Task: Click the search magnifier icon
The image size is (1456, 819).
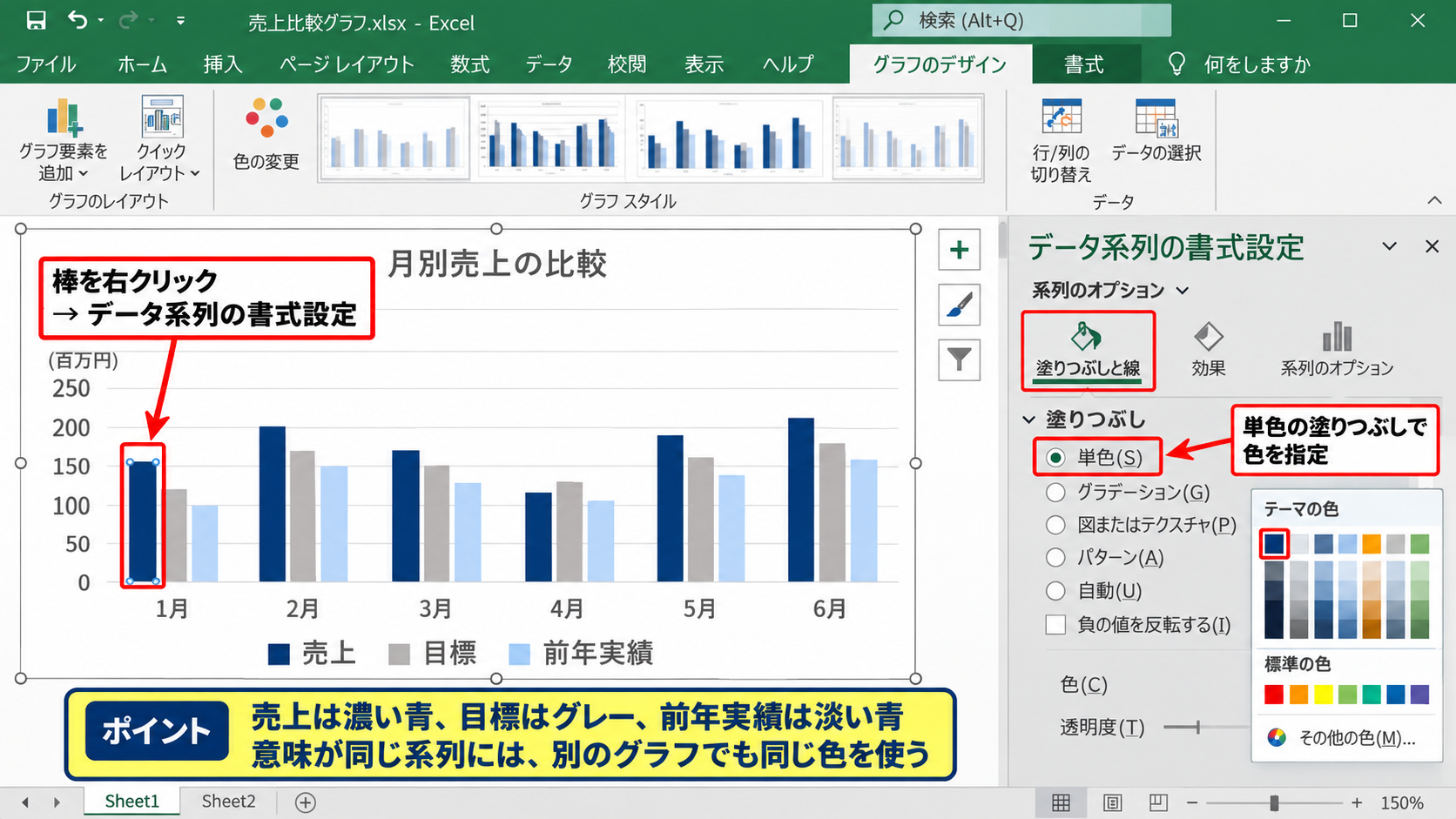Action: click(894, 20)
